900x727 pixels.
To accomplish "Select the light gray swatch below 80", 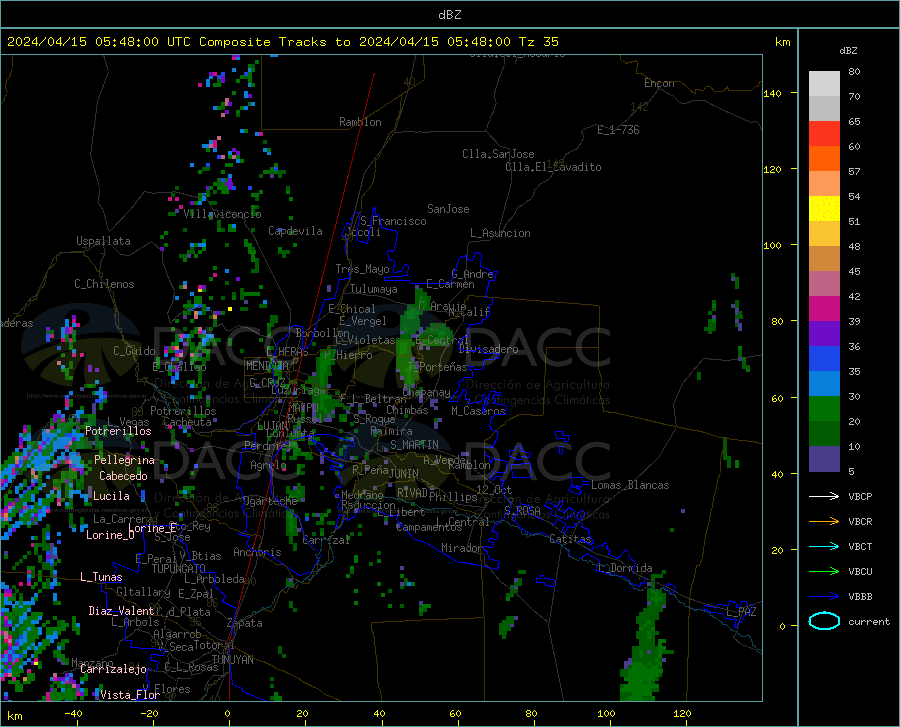I will point(824,84).
